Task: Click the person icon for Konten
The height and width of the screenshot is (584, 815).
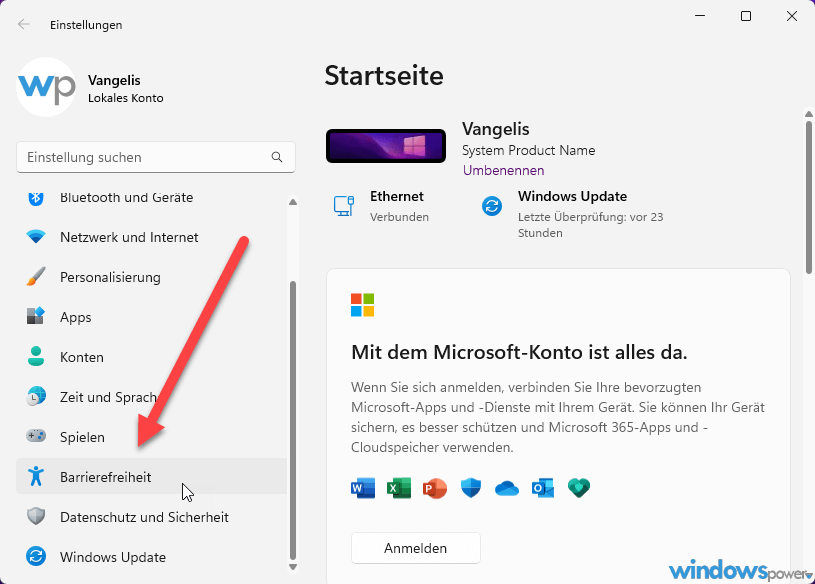Action: pos(36,356)
